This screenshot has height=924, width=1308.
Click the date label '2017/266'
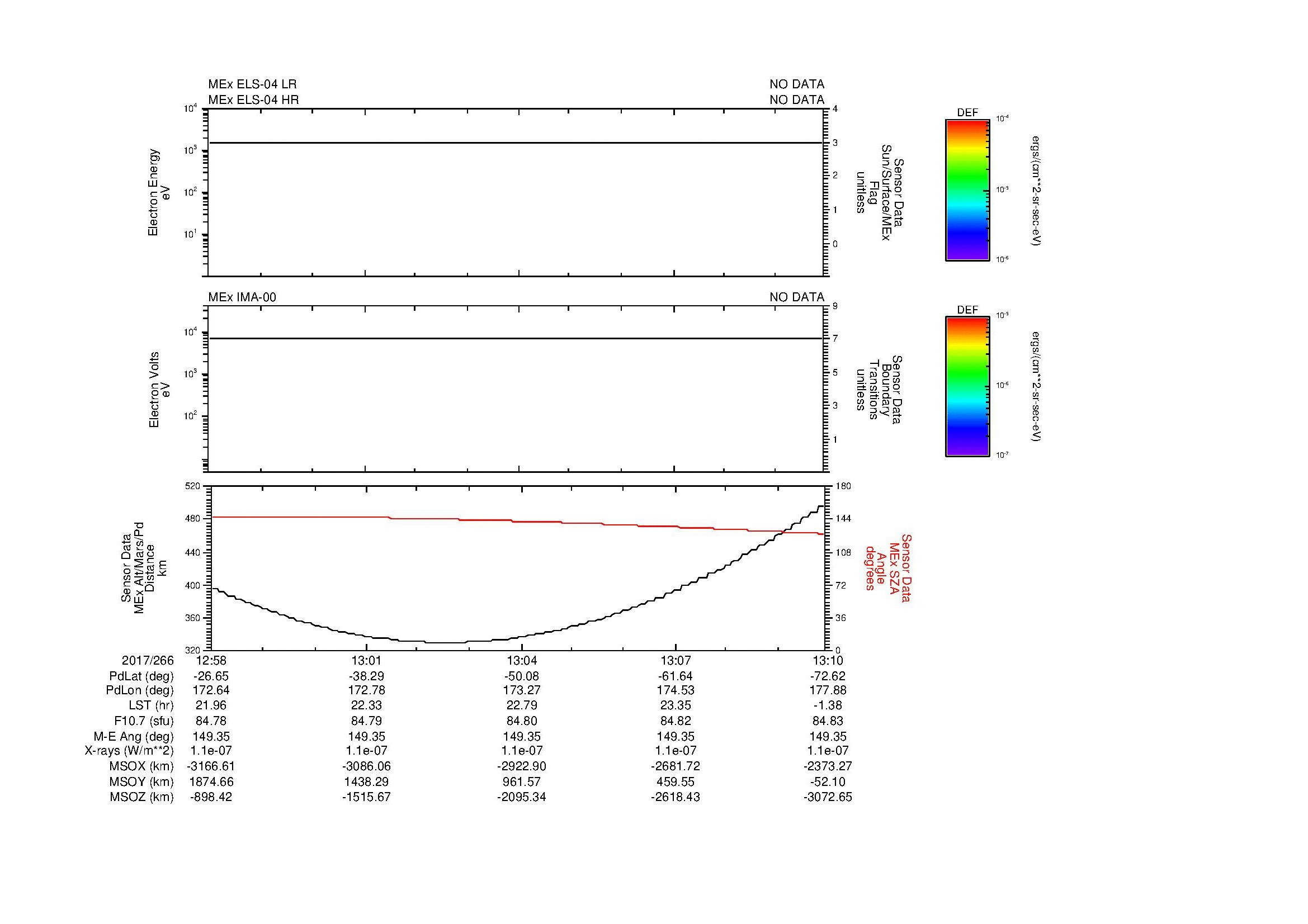(148, 660)
